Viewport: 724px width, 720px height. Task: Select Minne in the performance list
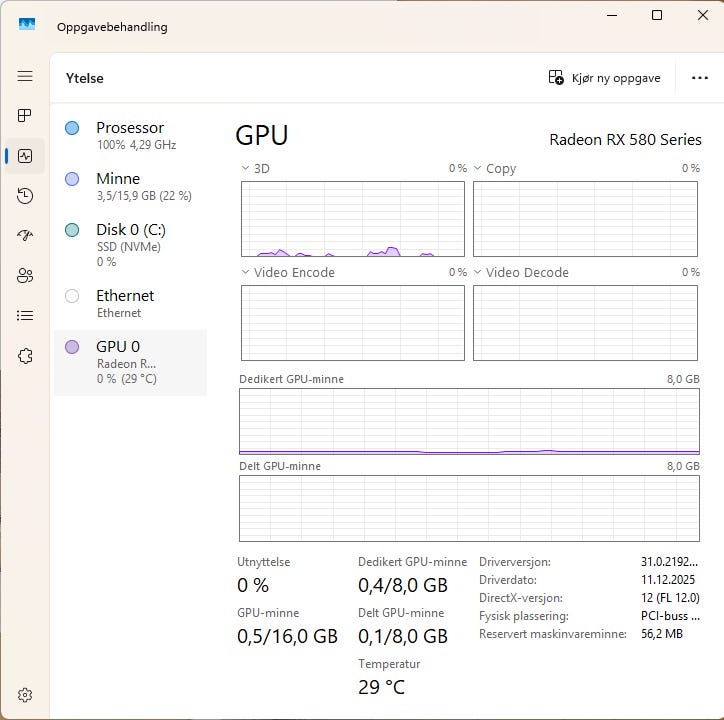[130, 186]
